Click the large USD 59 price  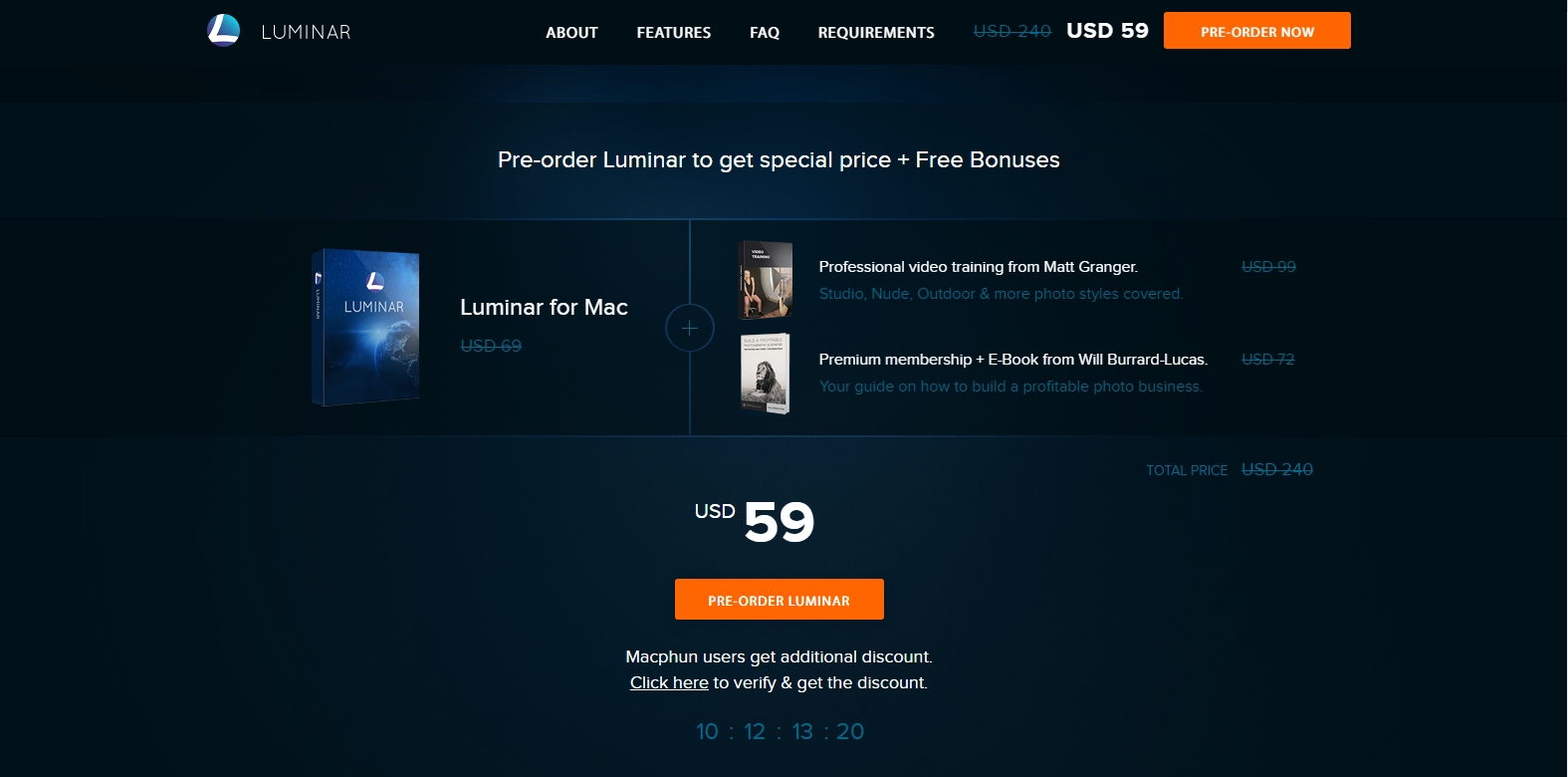755,521
